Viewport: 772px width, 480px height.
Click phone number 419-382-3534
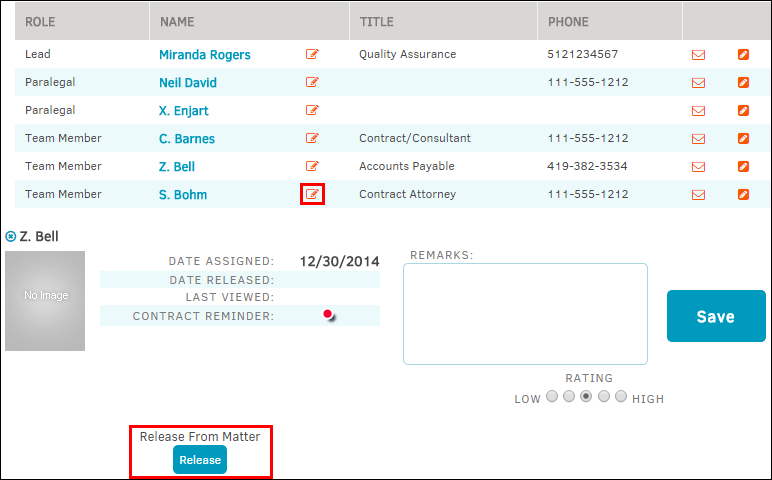(587, 166)
